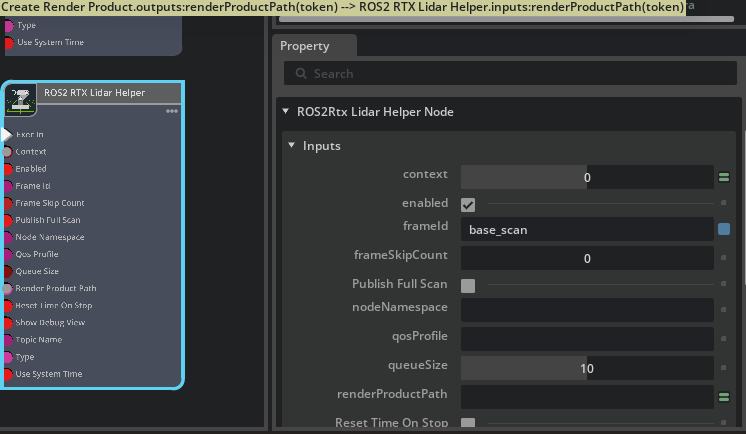Click the small indicator beside frameSkipCount

coord(723,257)
